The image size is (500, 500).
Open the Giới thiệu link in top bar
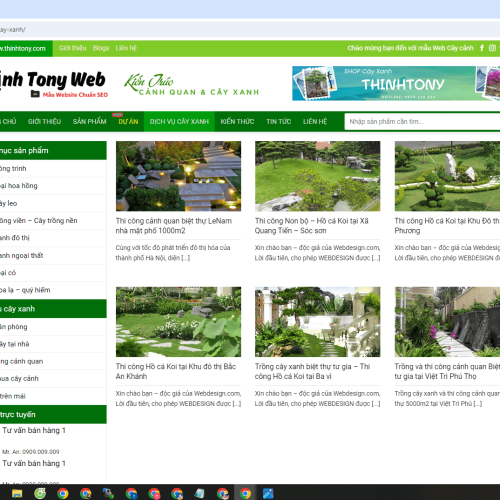pos(72,48)
